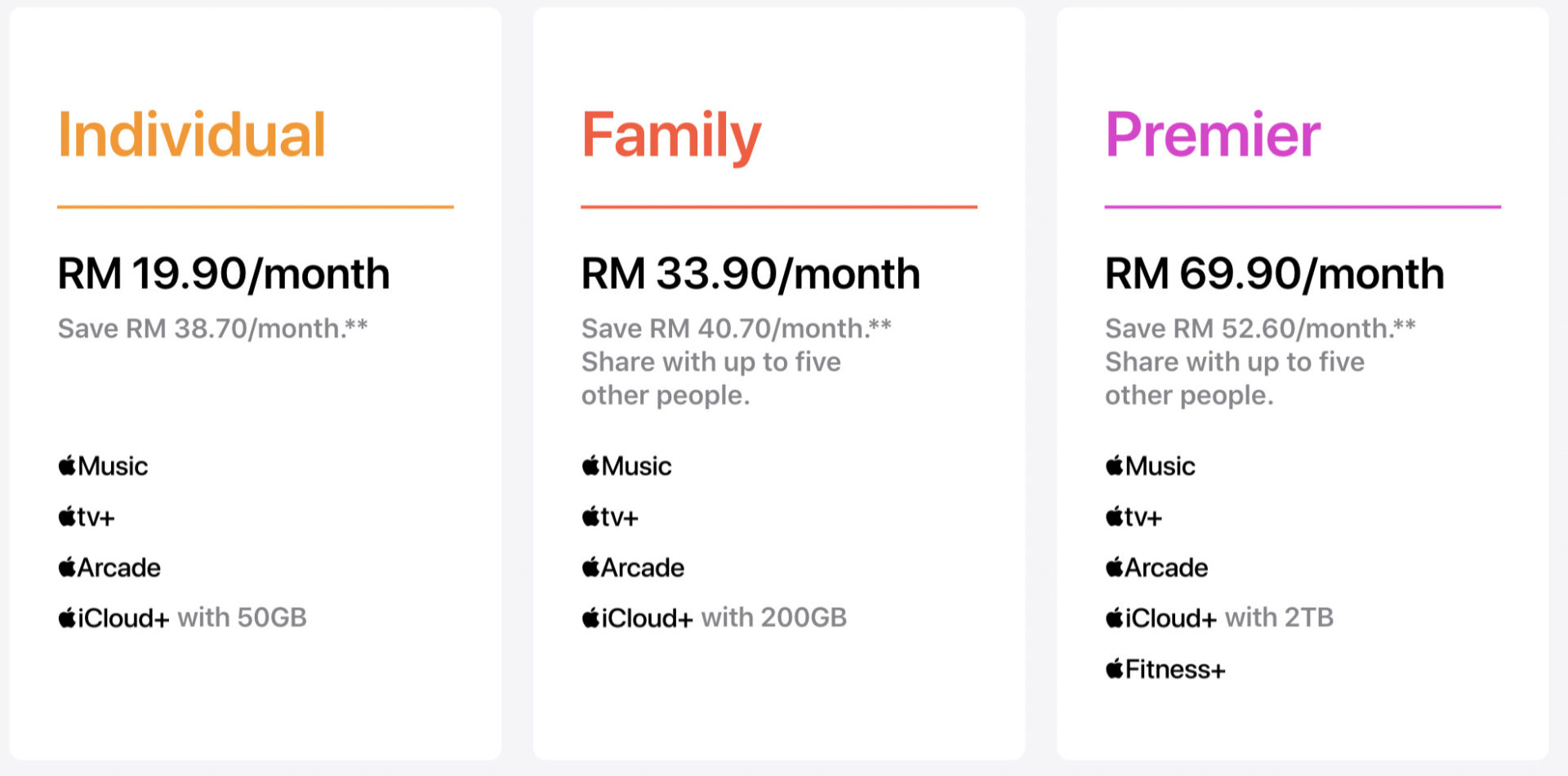Click the RM 69.90/month price
The image size is (1568, 776).
click(1274, 274)
